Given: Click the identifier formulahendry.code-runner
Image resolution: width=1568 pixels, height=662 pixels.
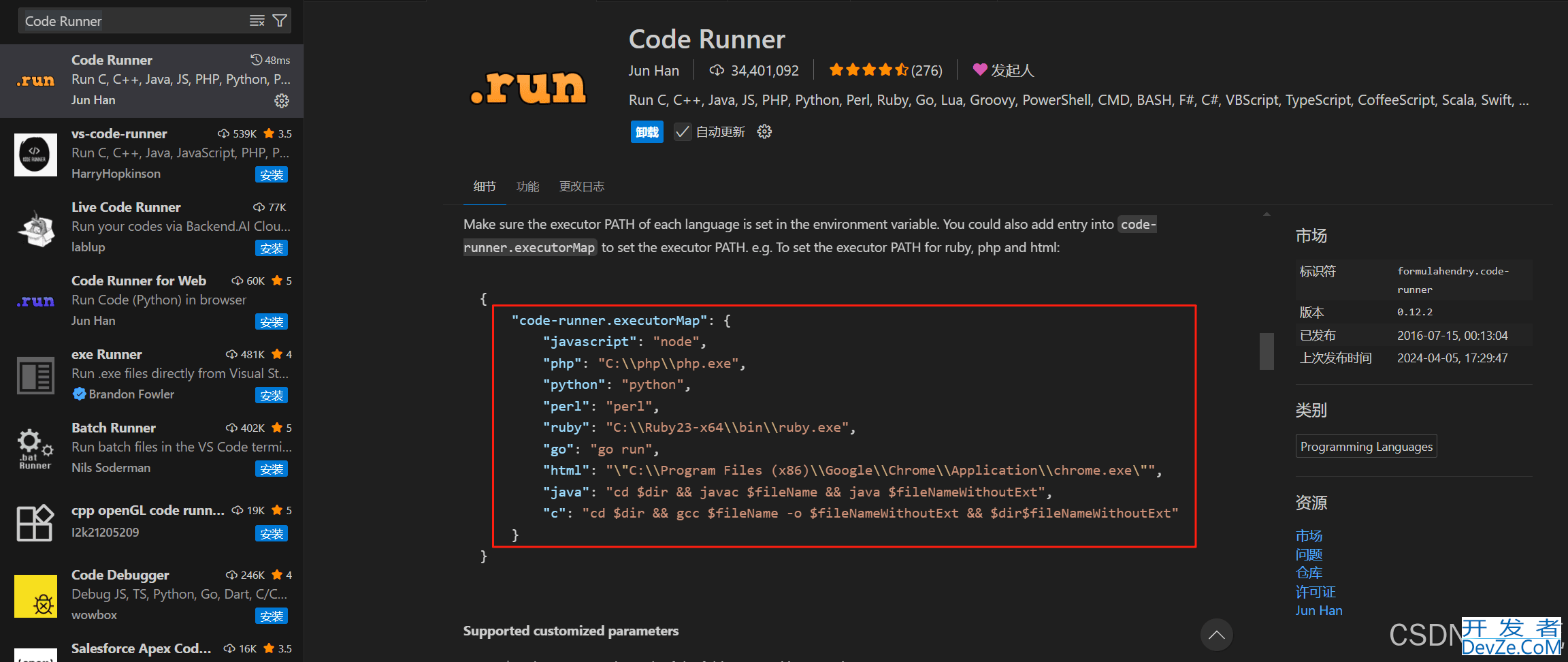Looking at the screenshot, I should tap(1453, 280).
